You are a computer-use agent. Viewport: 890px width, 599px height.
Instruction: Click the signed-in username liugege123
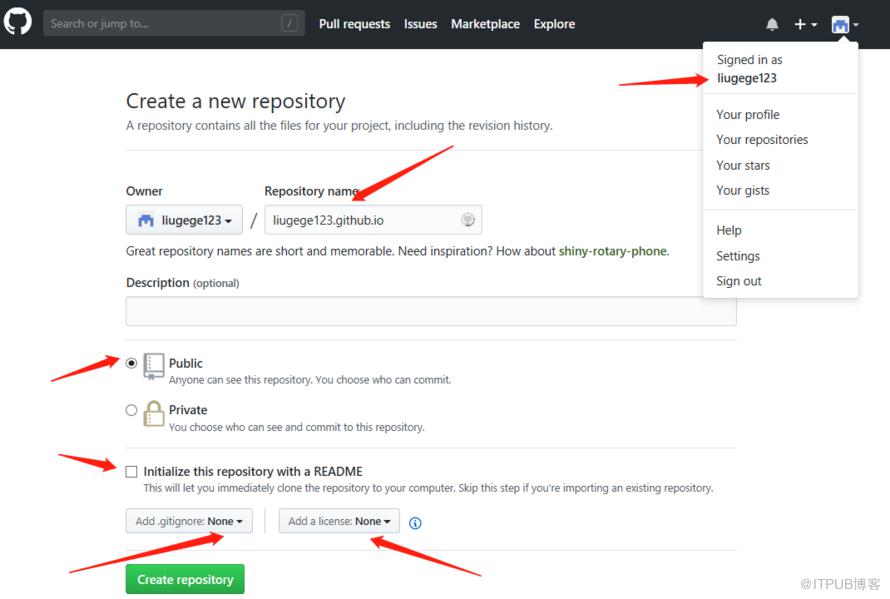746,78
